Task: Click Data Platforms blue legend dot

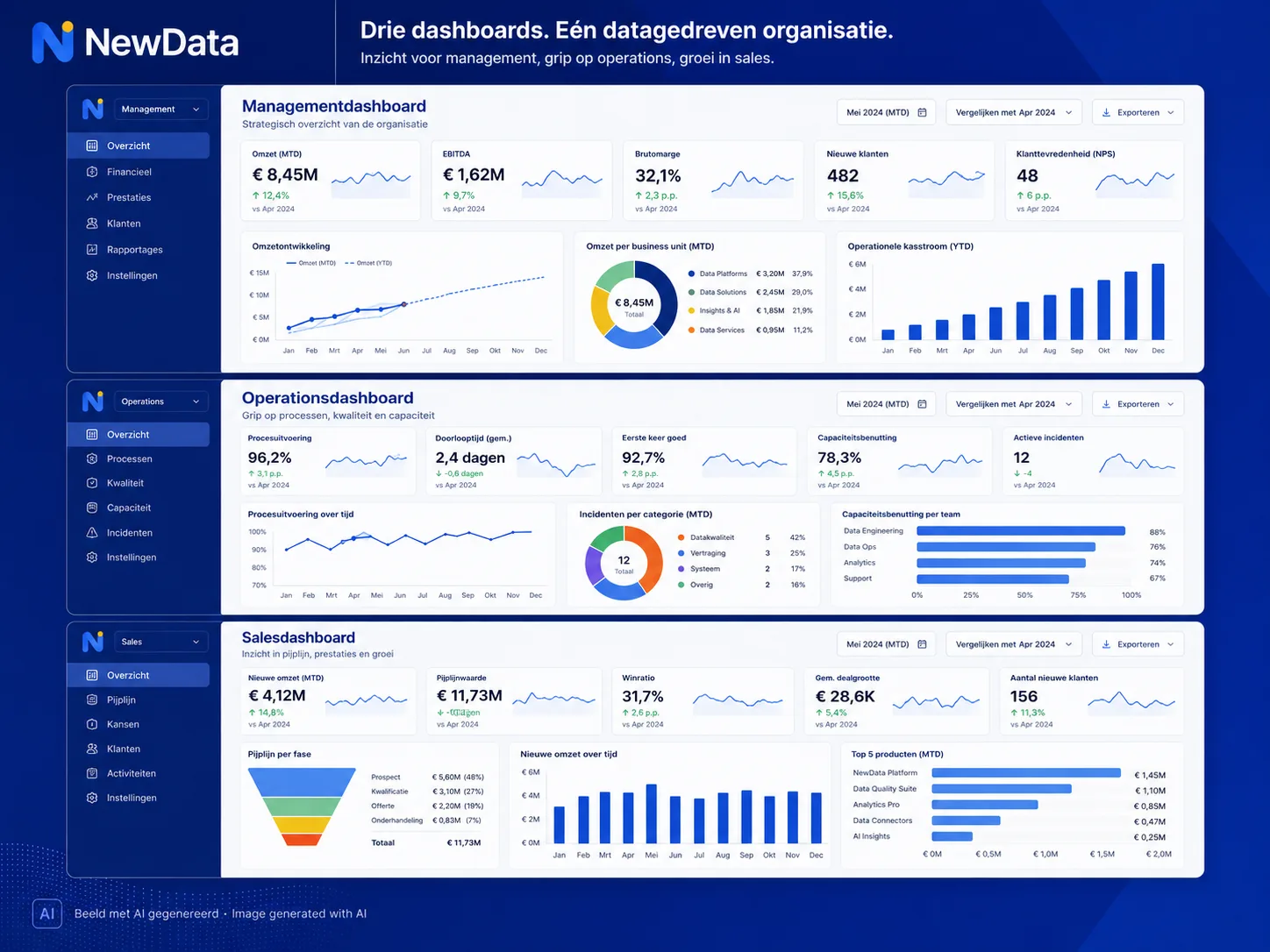Action: pyautogui.click(x=691, y=274)
